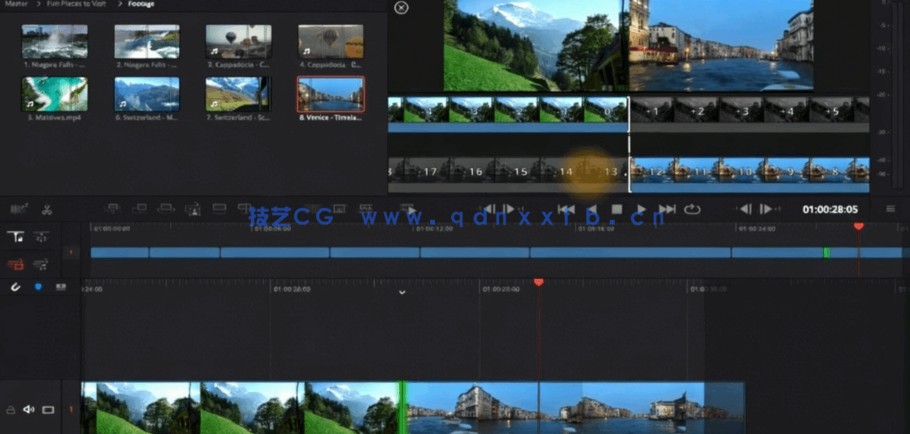Click the Append to end icon
The width and height of the screenshot is (910, 434).
tap(140, 209)
